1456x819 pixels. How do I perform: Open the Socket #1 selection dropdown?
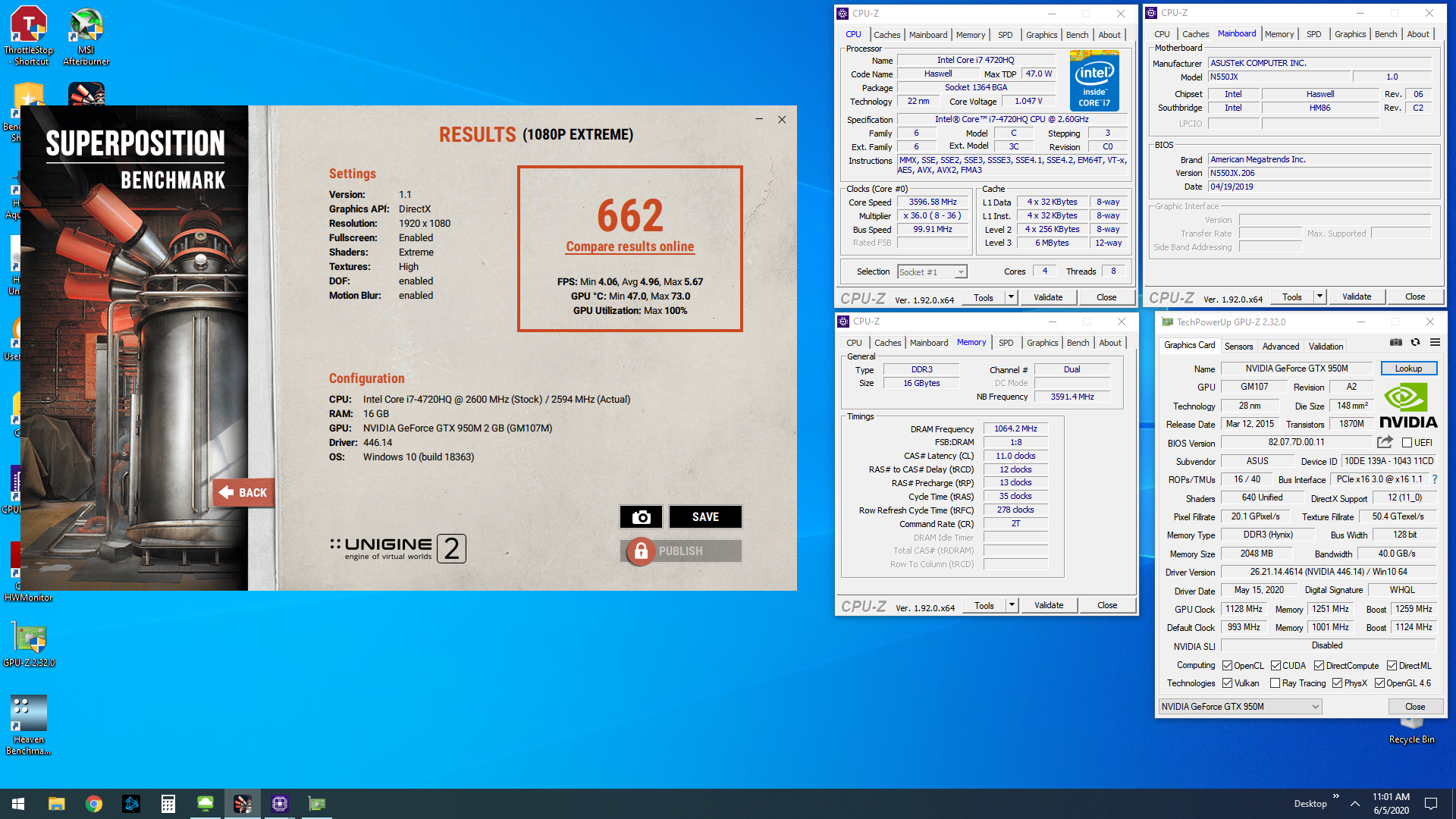932,271
